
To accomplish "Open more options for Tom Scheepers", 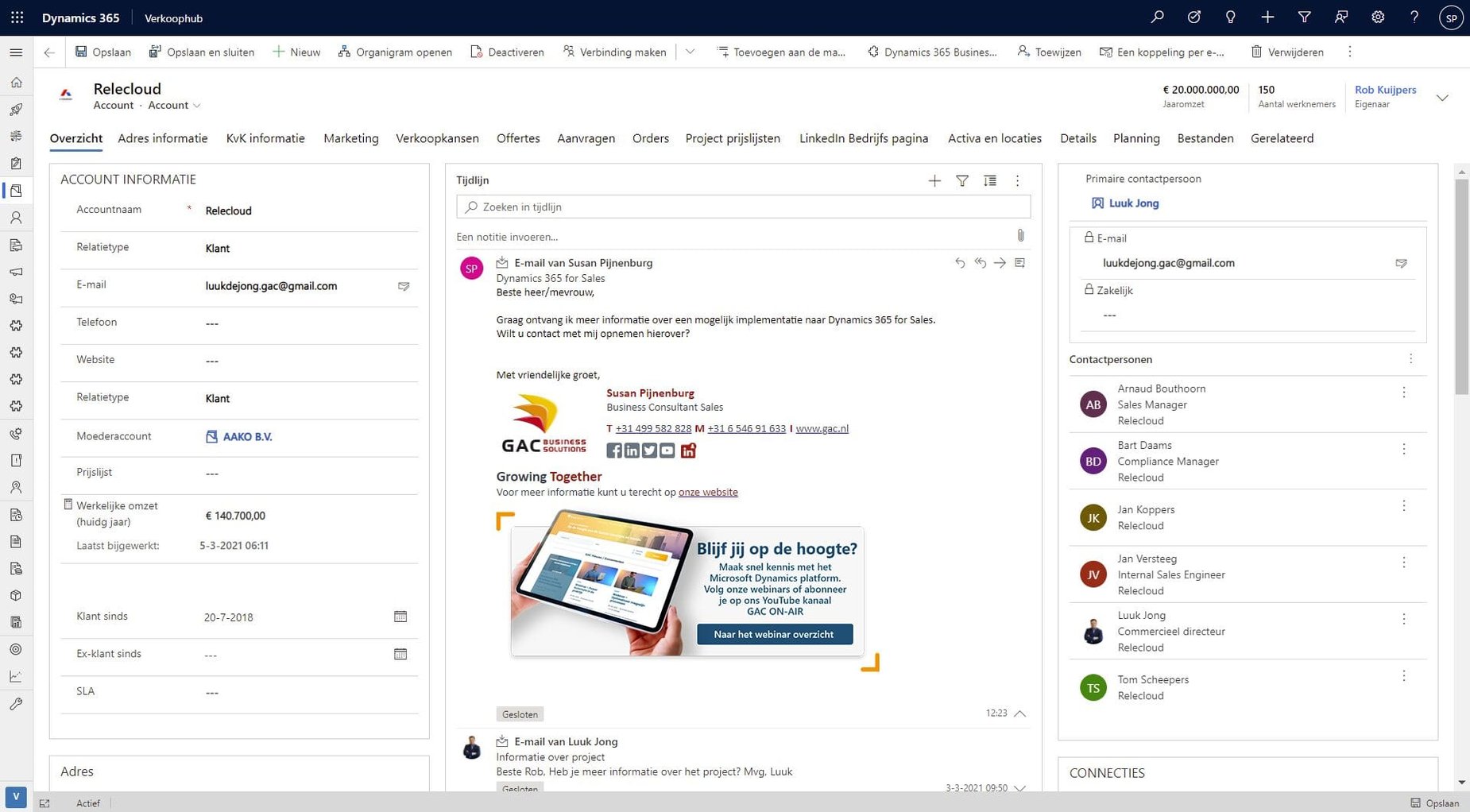I will (x=1404, y=676).
